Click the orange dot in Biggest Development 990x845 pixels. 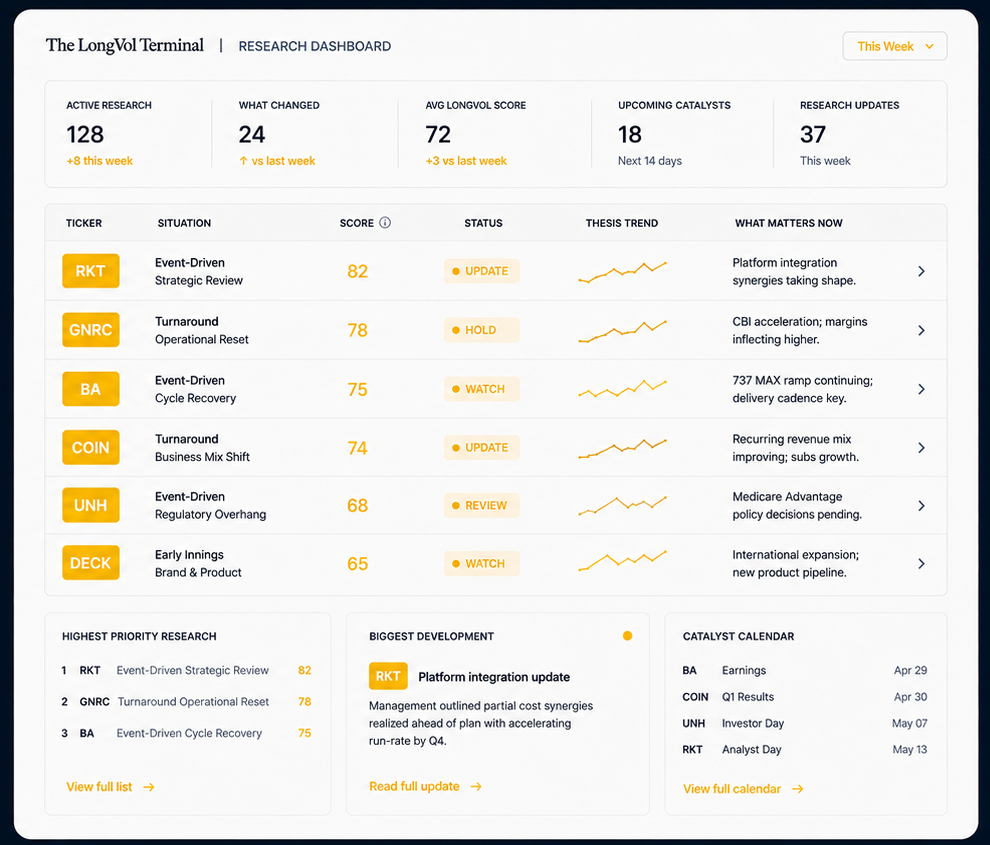pos(628,636)
